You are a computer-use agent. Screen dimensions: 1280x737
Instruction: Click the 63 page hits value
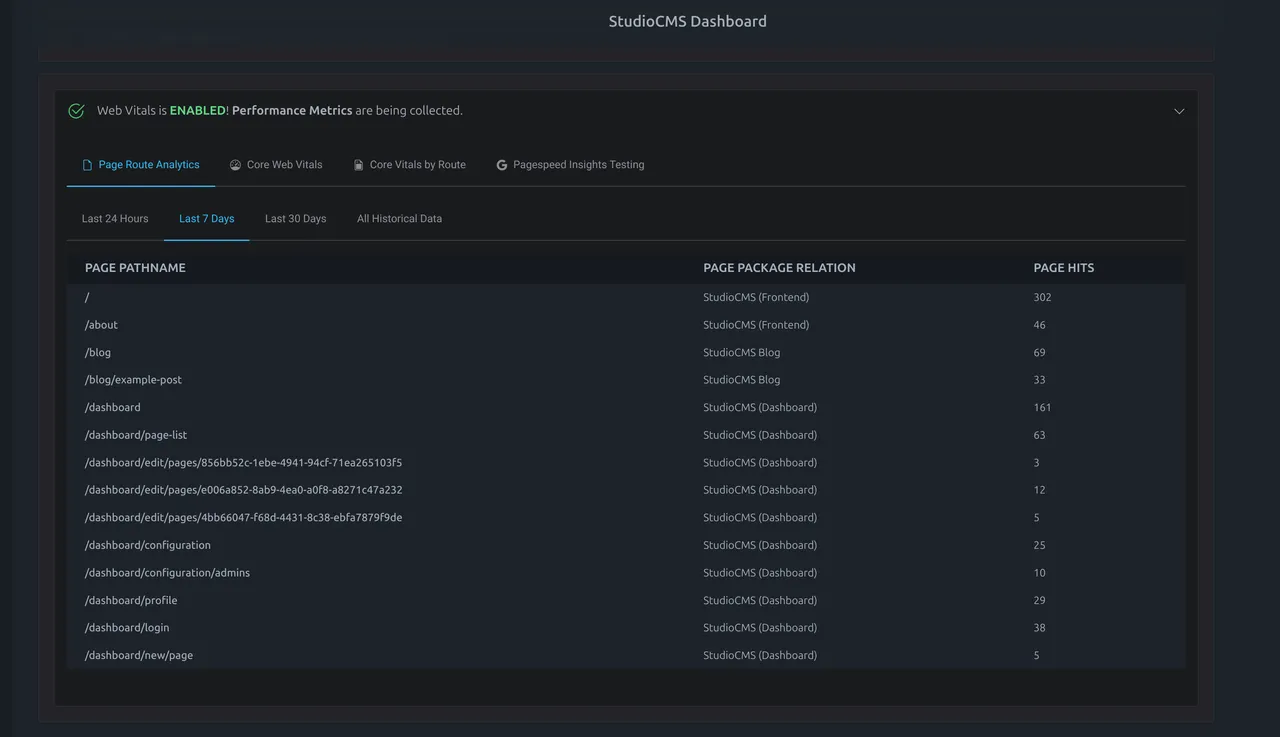click(1039, 435)
